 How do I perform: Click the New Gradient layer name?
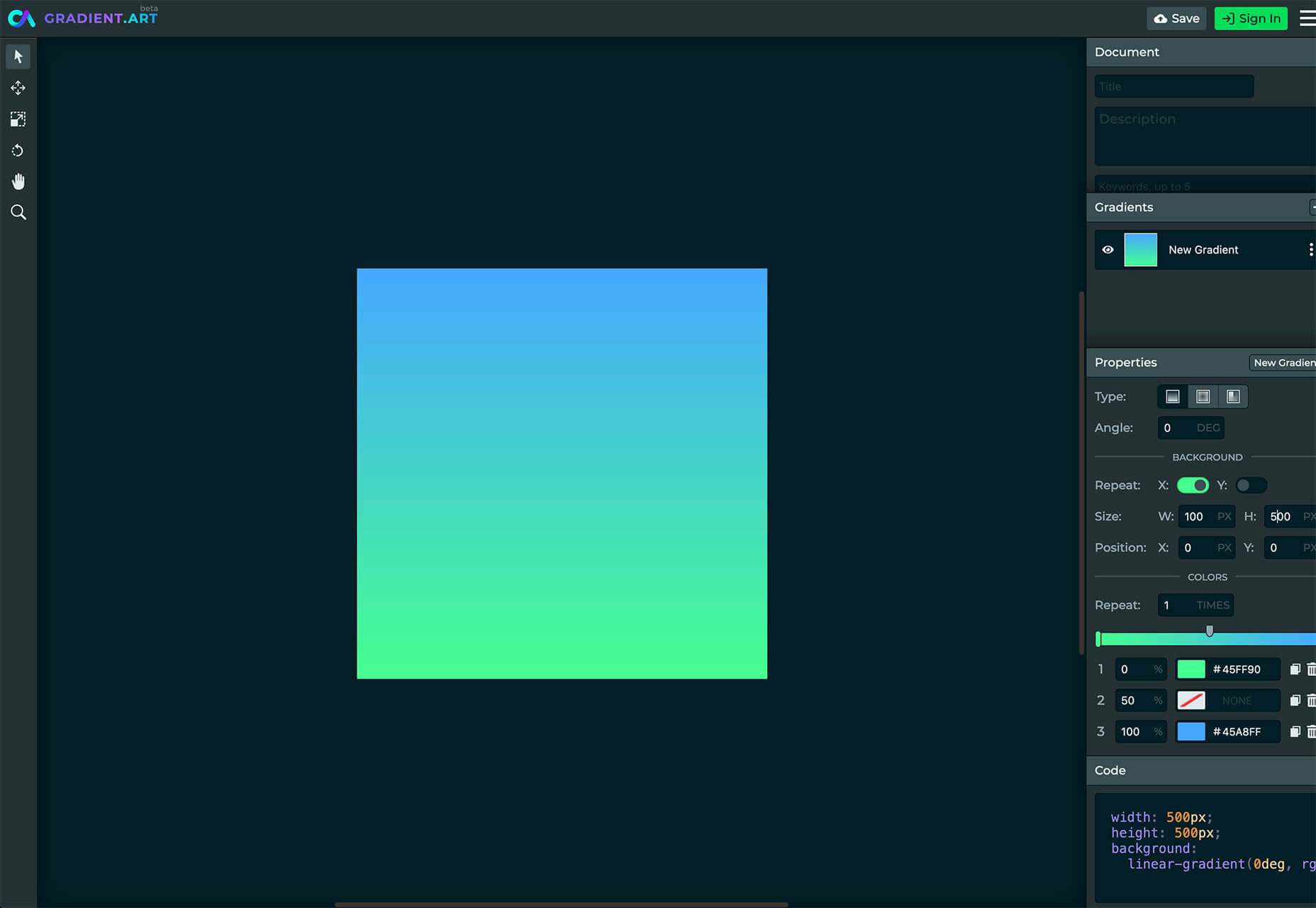point(1203,250)
